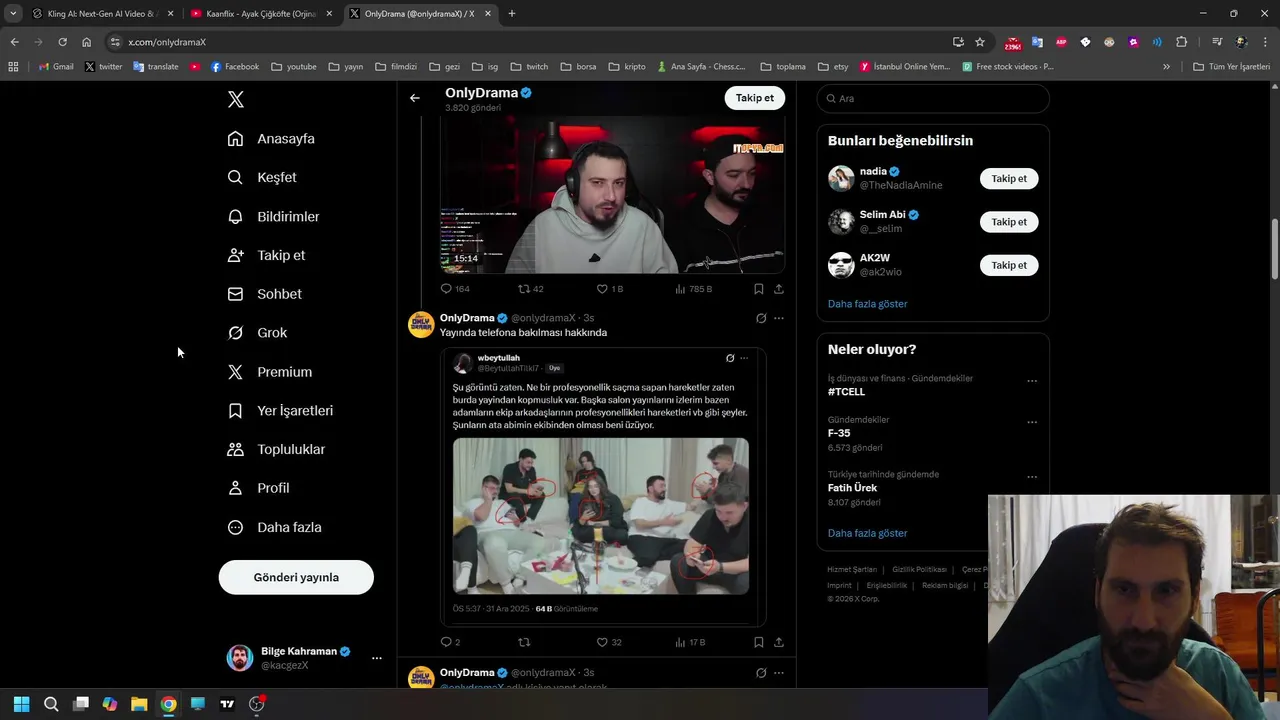Expand hidden bookmarks chevron
Viewport: 1280px width, 720px height.
(x=1166, y=67)
